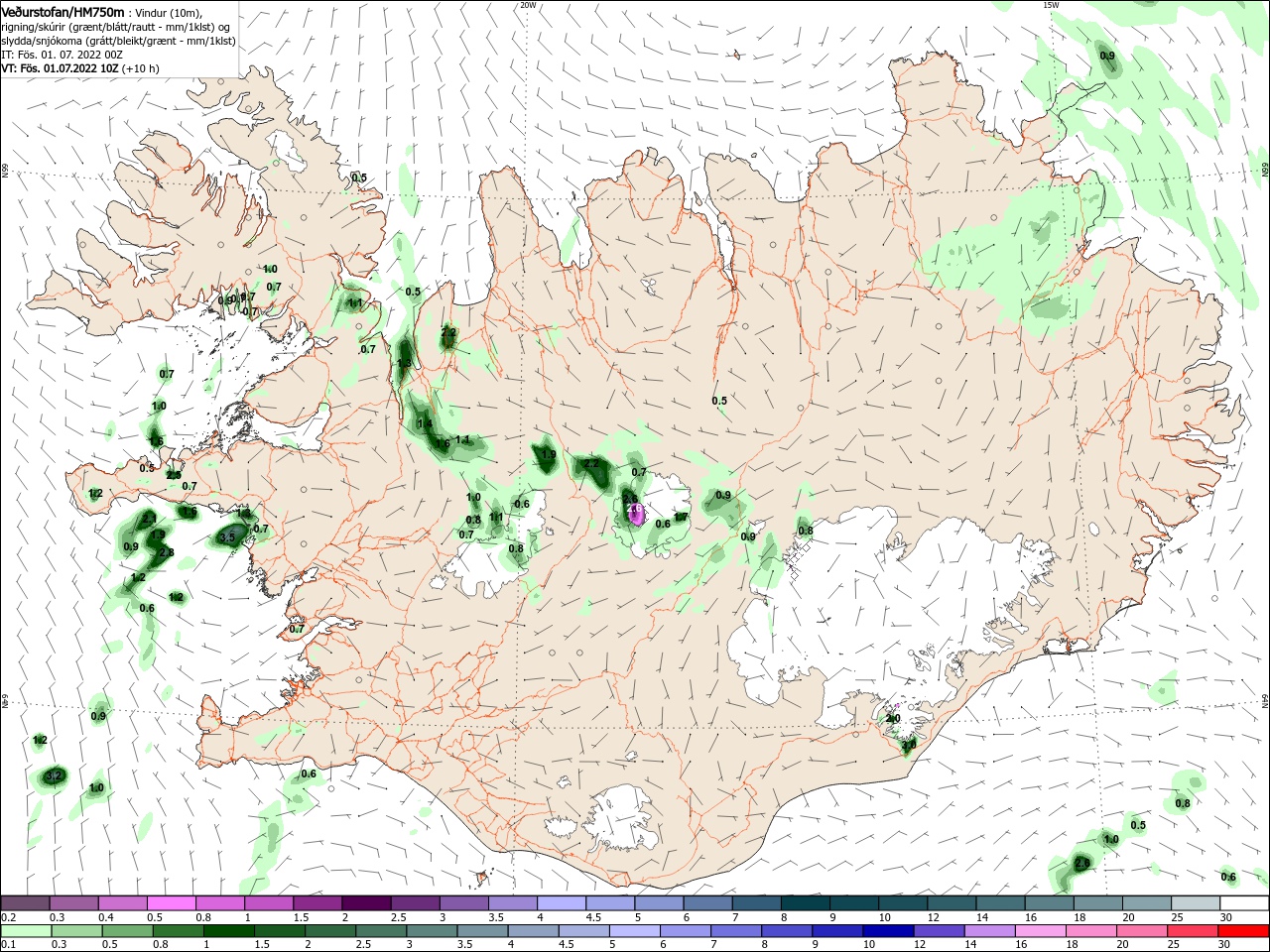The height and width of the screenshot is (952, 1270).
Task: Pick the darkest green 1 swatch in rain scale
Action: pos(228,931)
